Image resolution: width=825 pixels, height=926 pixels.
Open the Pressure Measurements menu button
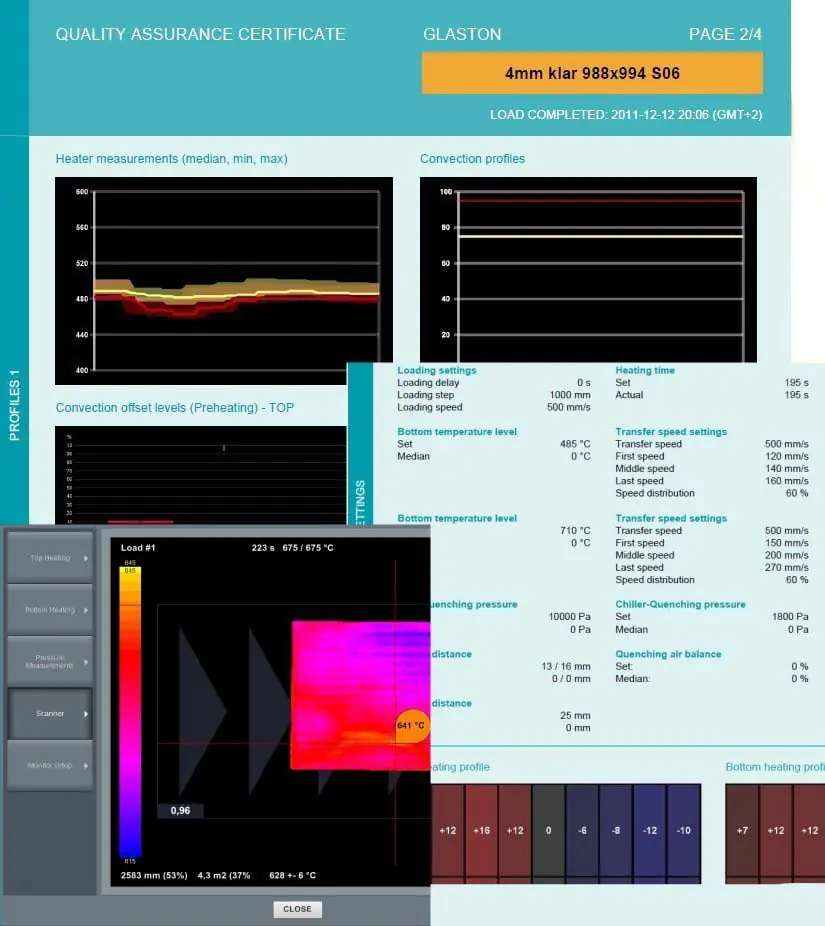[x=50, y=661]
